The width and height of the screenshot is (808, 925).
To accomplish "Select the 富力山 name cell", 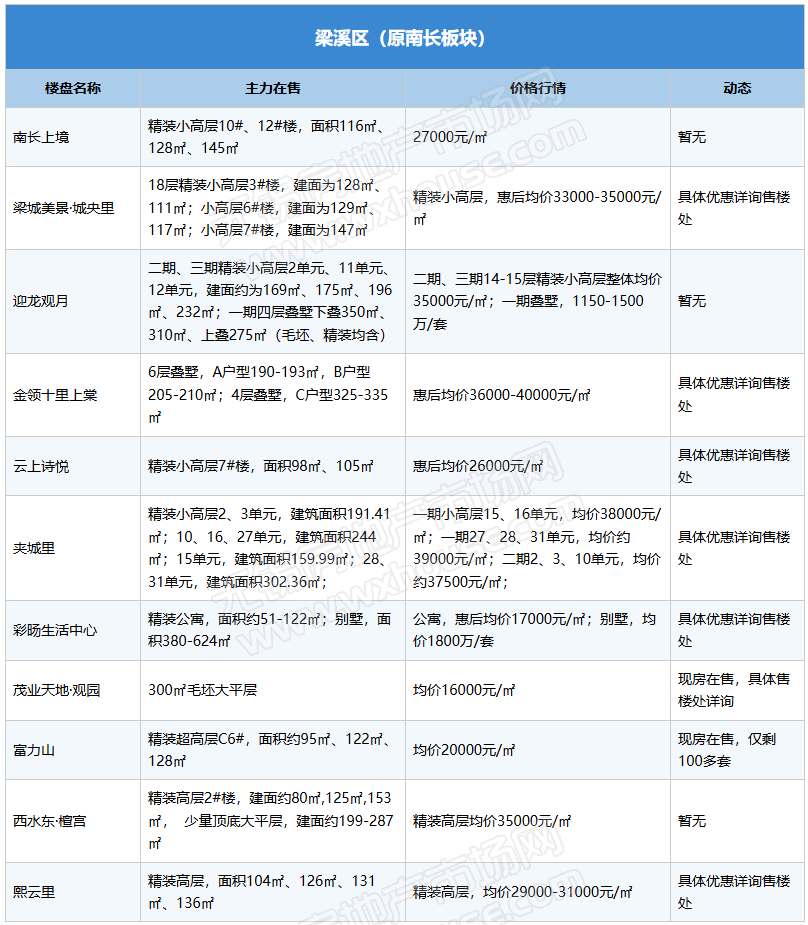I will (35, 750).
